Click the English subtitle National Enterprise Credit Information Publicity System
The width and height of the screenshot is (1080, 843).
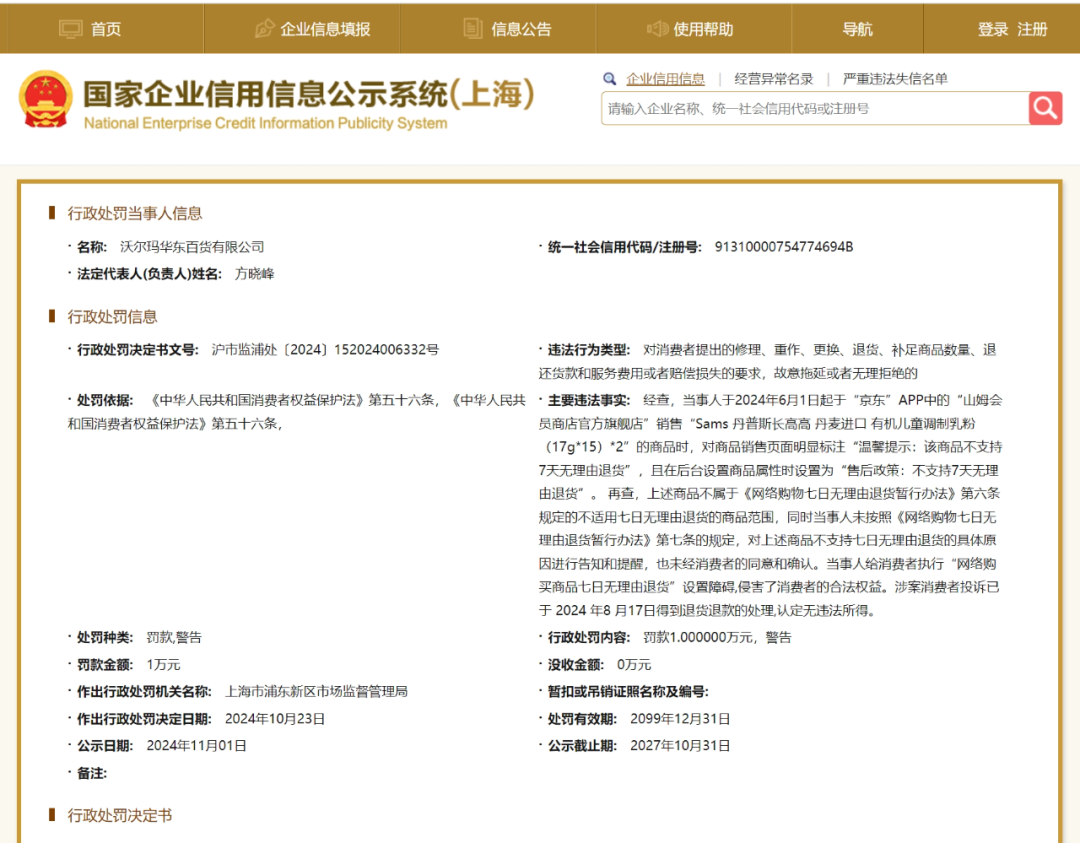(x=265, y=123)
